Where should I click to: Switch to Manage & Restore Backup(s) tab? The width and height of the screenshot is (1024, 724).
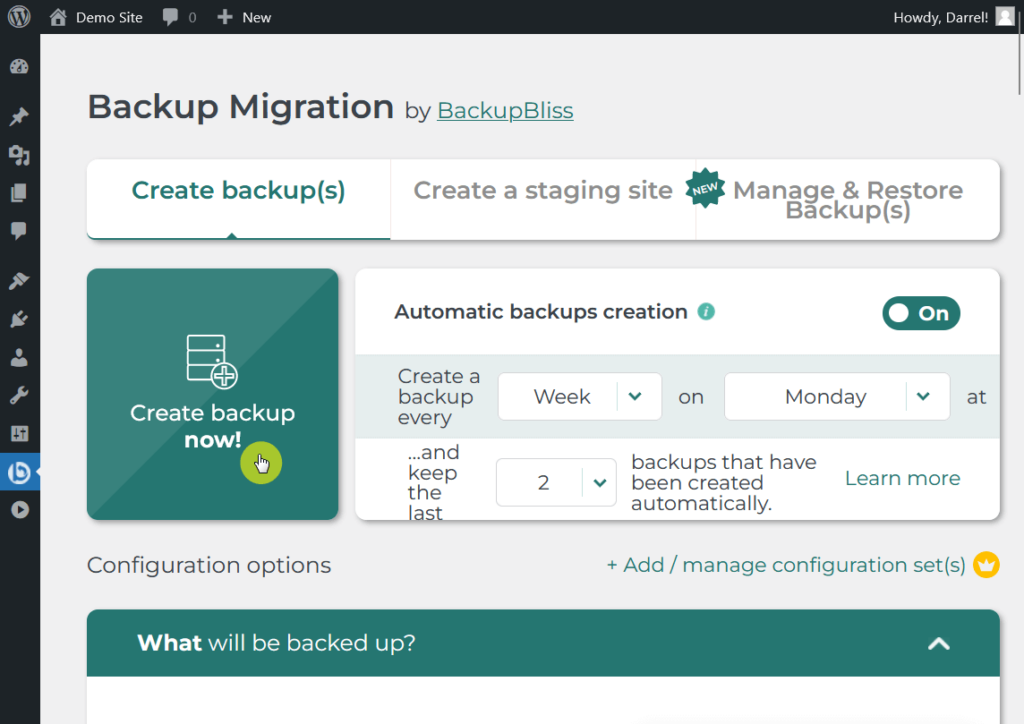[848, 200]
